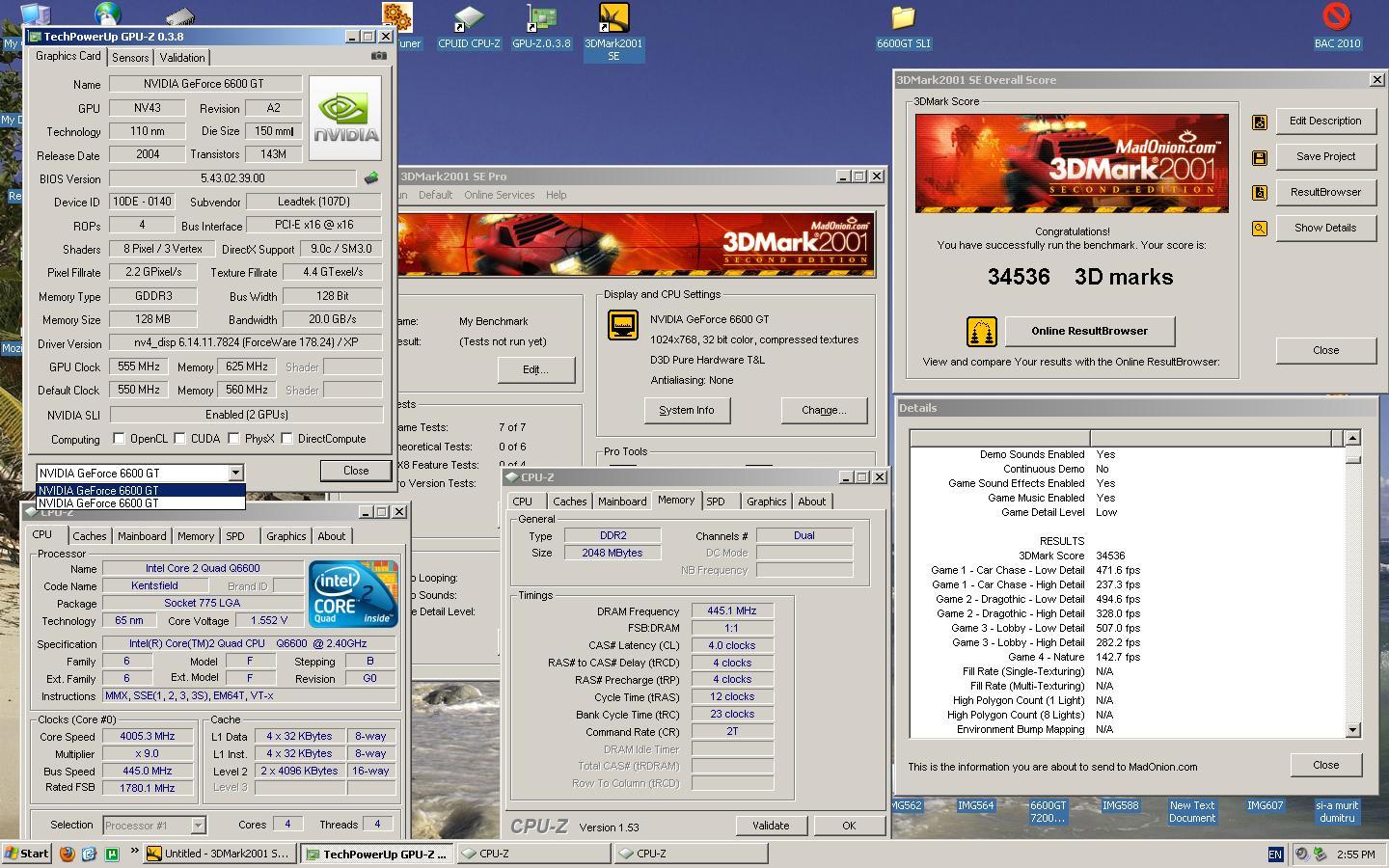The height and width of the screenshot is (868, 1389).
Task: Open the Graphics tab in the CPU-Z CPU window
Action: point(286,536)
